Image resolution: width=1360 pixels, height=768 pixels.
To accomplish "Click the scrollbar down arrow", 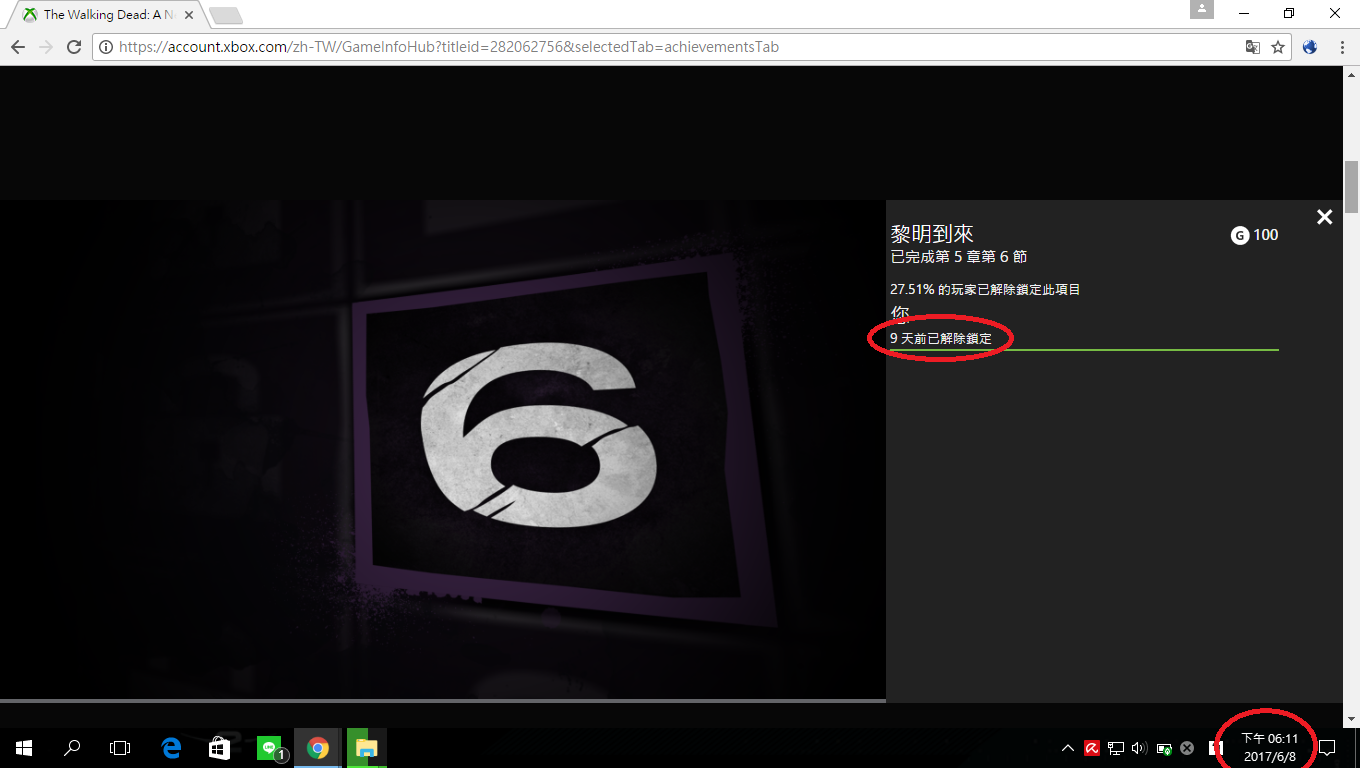I will 1351,718.
